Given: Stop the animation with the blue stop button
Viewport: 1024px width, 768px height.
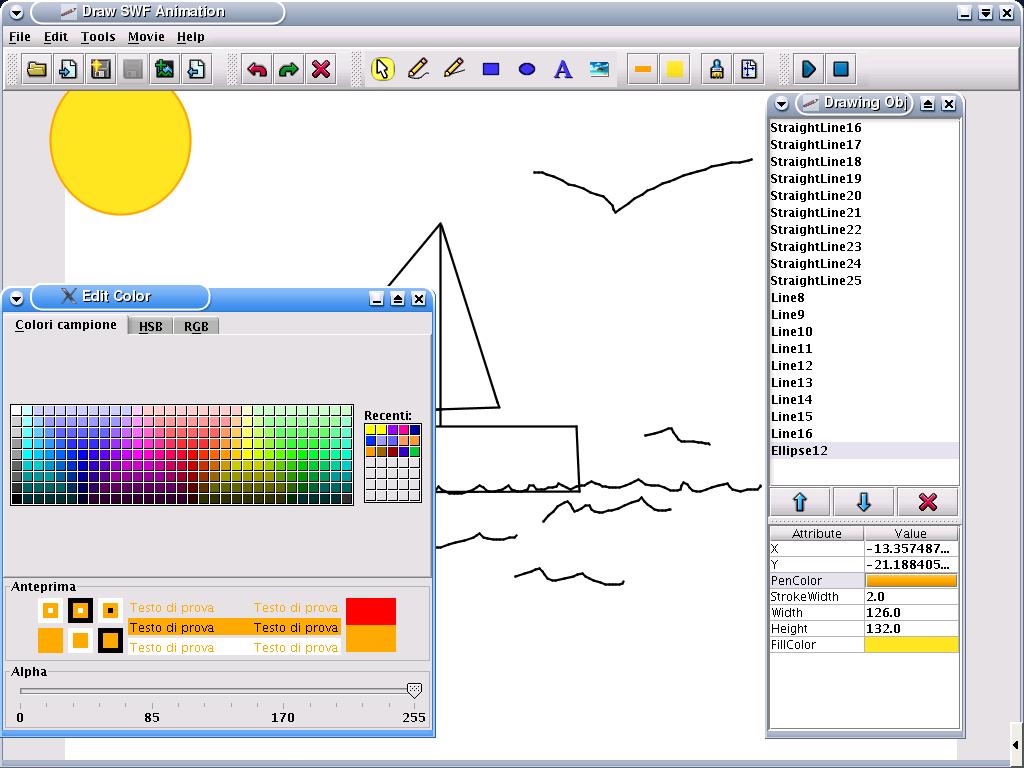Looking at the screenshot, I should pyautogui.click(x=841, y=69).
